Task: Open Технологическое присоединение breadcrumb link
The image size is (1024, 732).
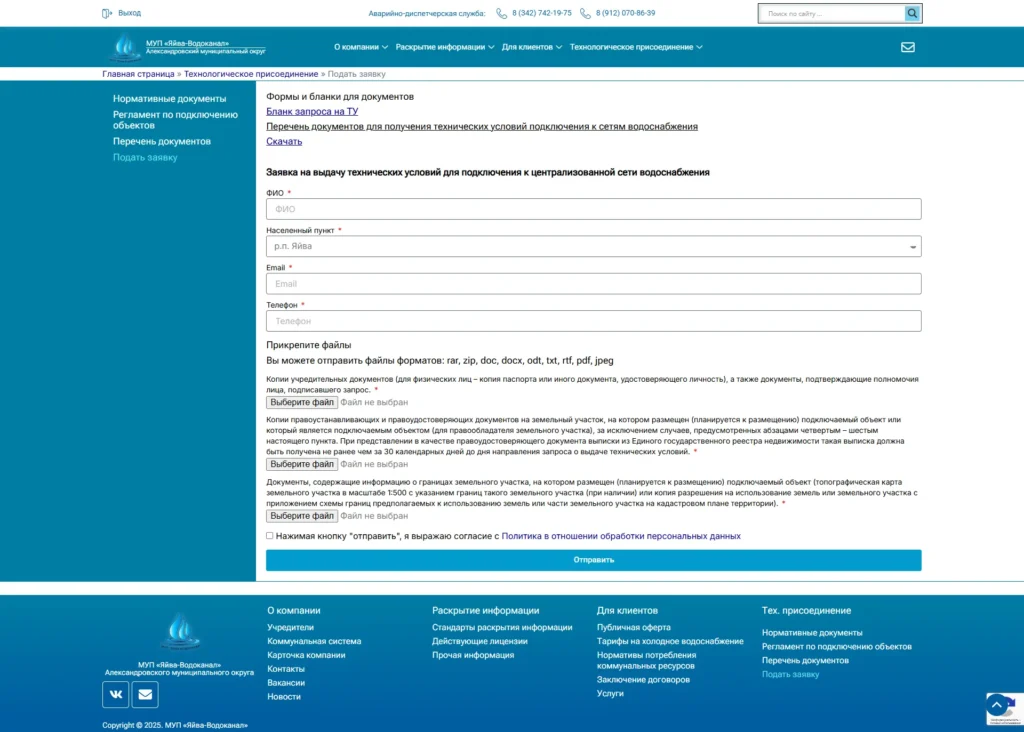Action: tap(251, 74)
